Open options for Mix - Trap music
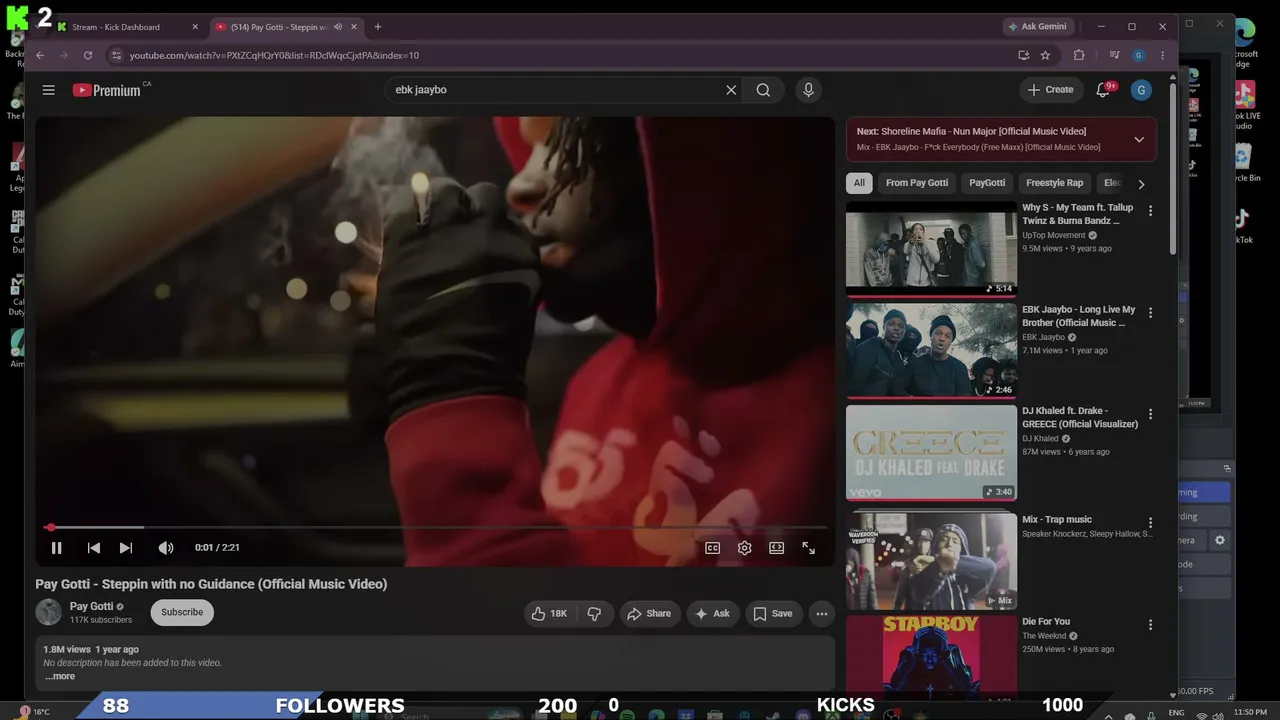1280x720 pixels. click(1150, 523)
